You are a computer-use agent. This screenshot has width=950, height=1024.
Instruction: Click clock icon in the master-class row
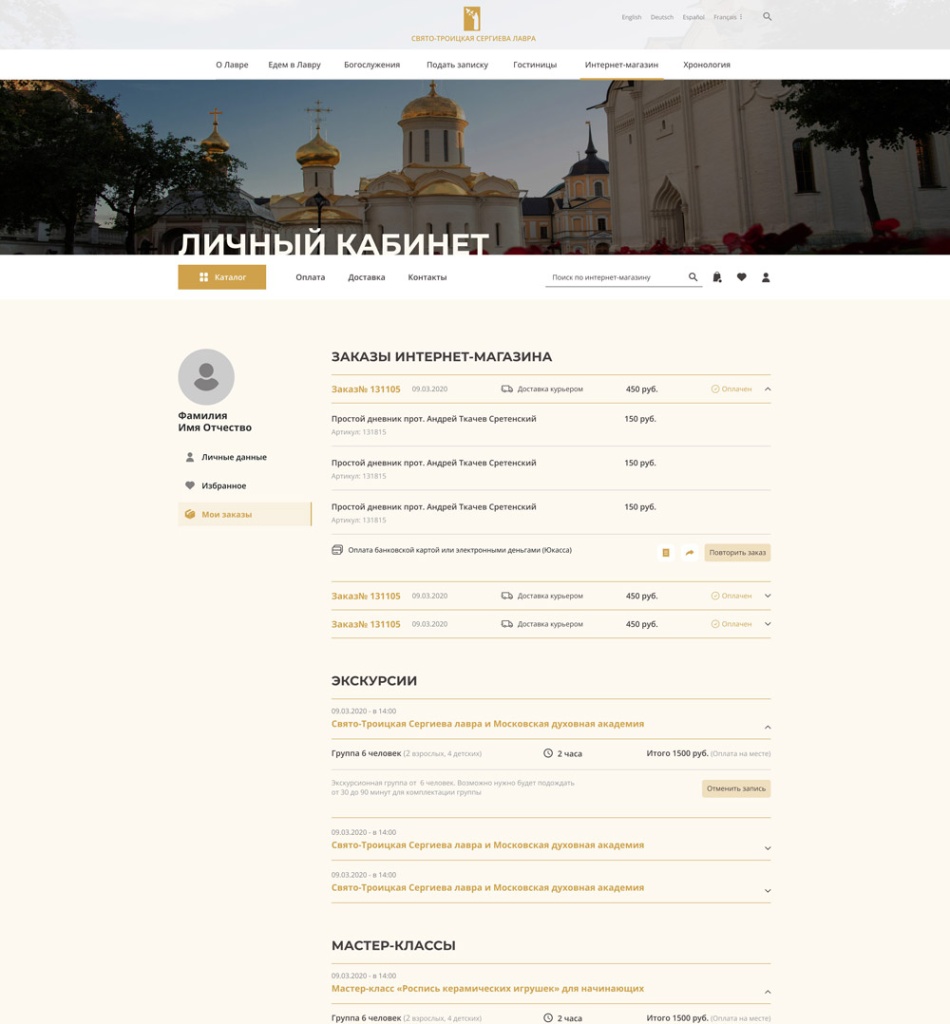[548, 1017]
